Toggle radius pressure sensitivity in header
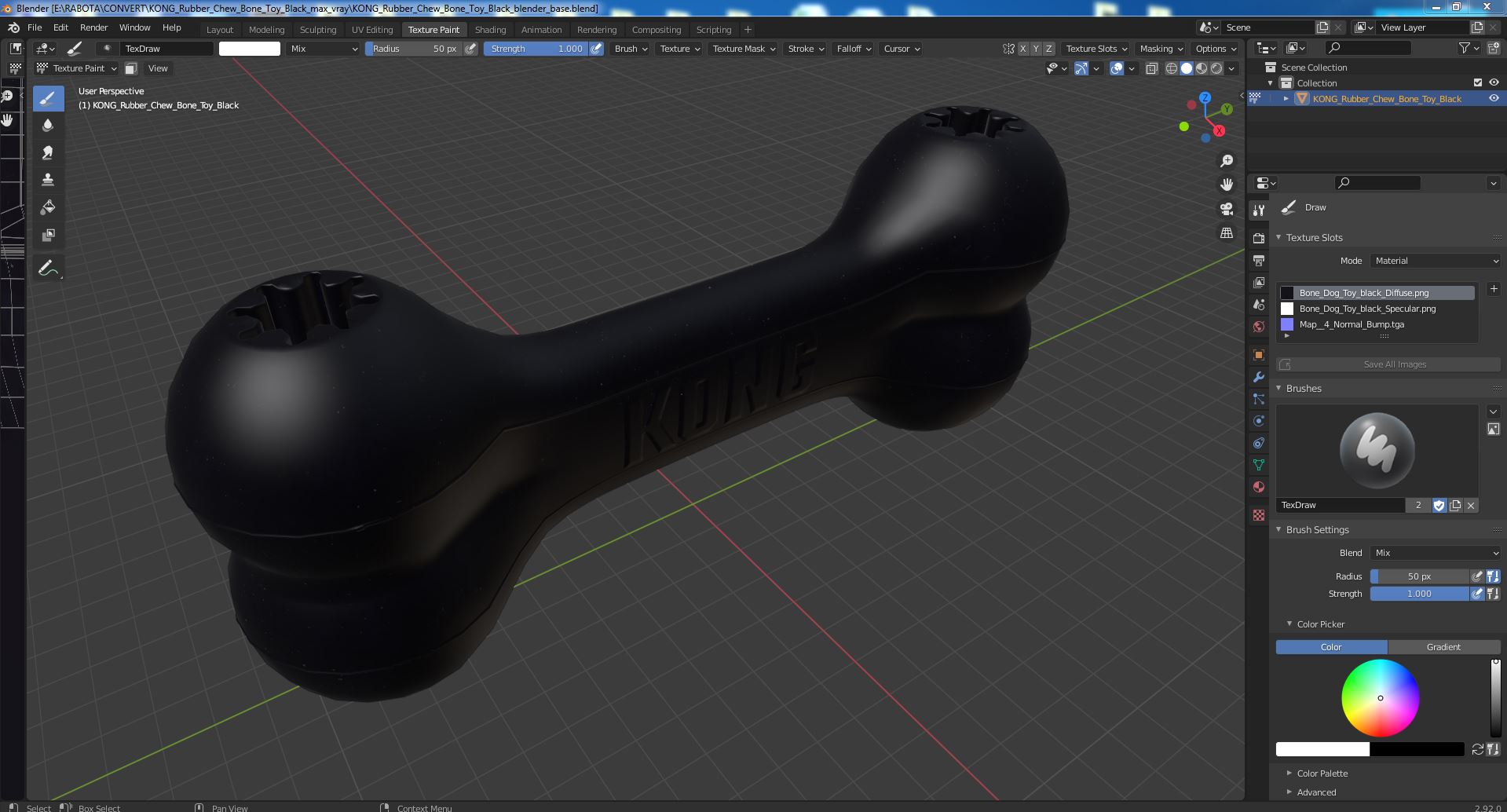 (x=470, y=49)
